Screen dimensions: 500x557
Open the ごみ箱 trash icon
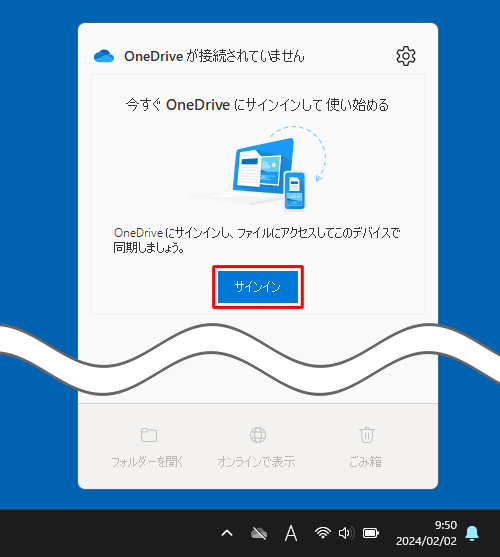coord(366,435)
